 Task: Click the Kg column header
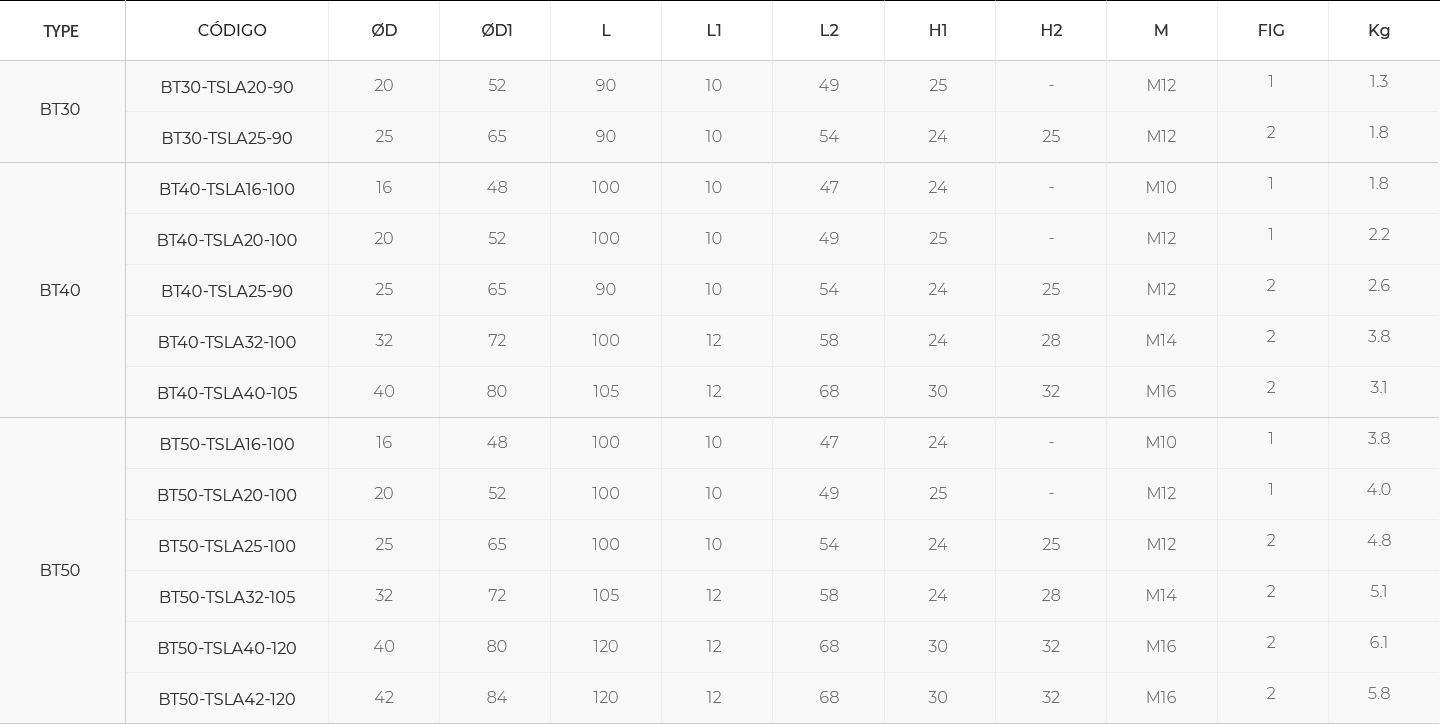1379,30
